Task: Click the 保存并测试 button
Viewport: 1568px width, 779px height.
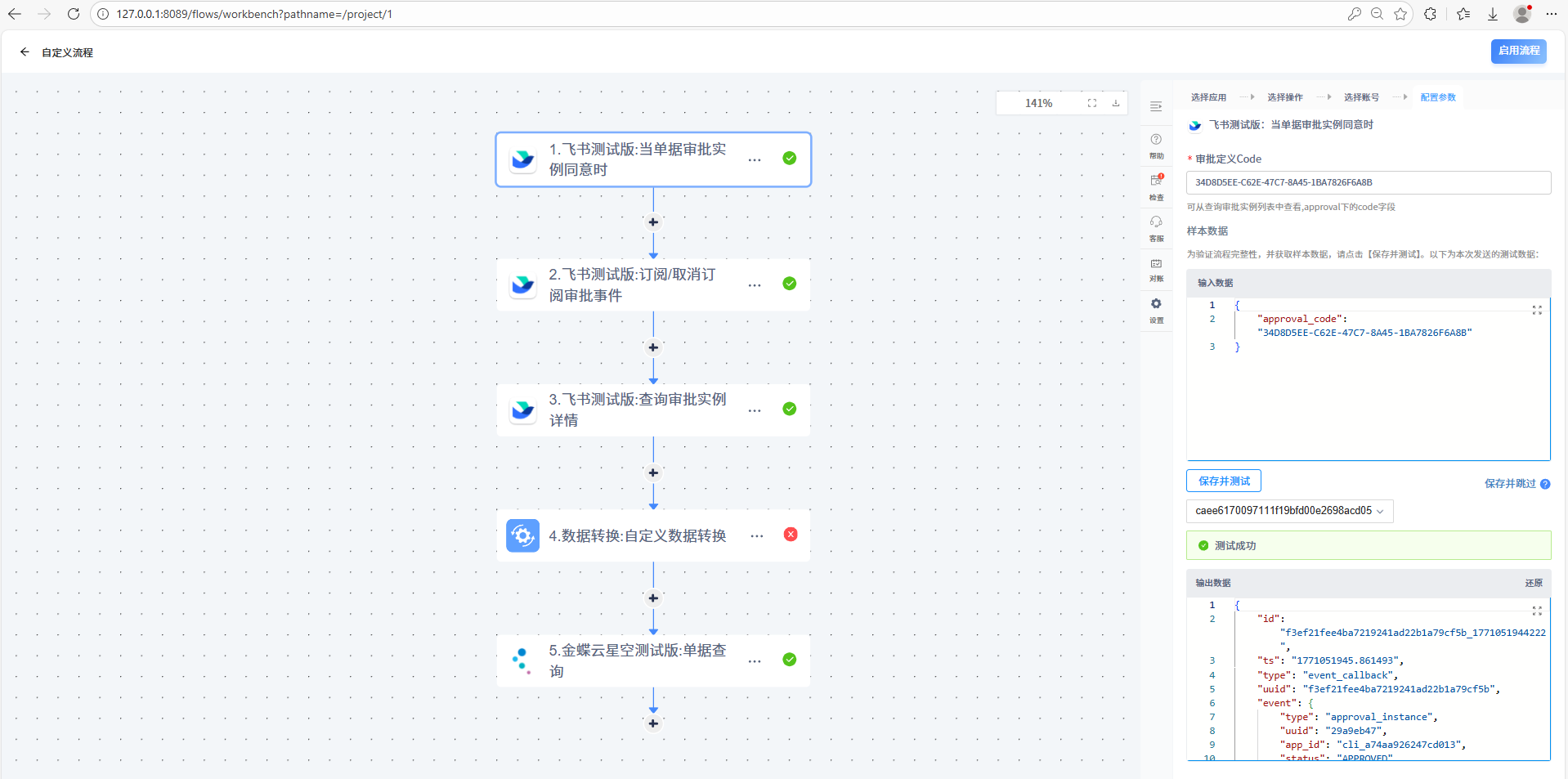Action: point(1223,481)
